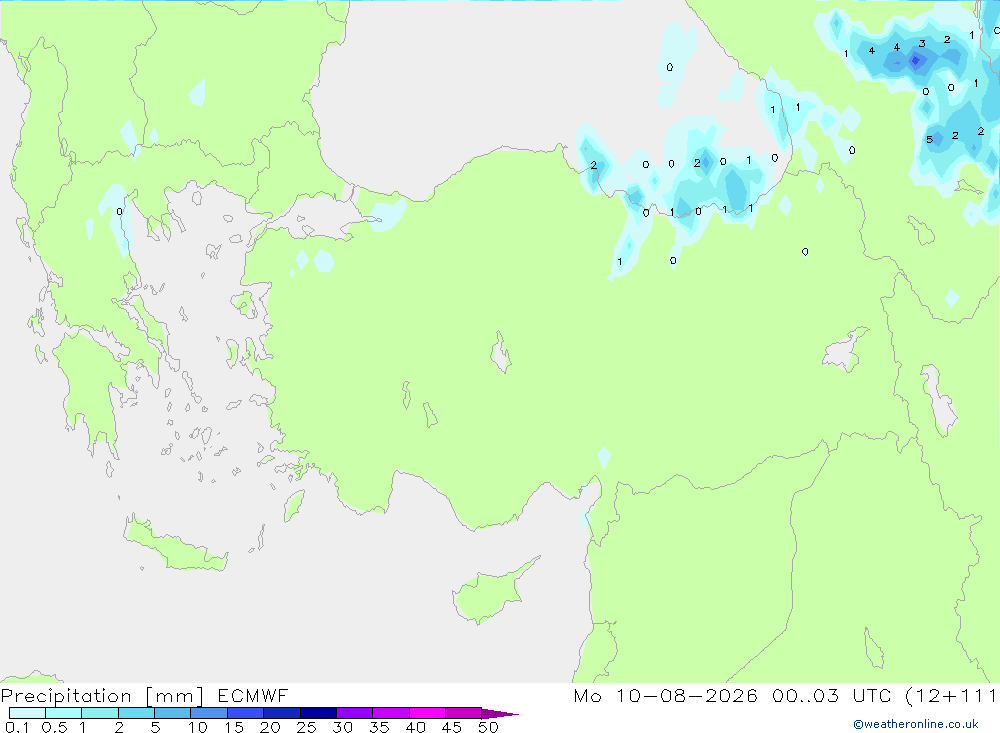The height and width of the screenshot is (733, 1000).
Task: Select the 45–50 mm legend swatch
Action: tap(463, 713)
